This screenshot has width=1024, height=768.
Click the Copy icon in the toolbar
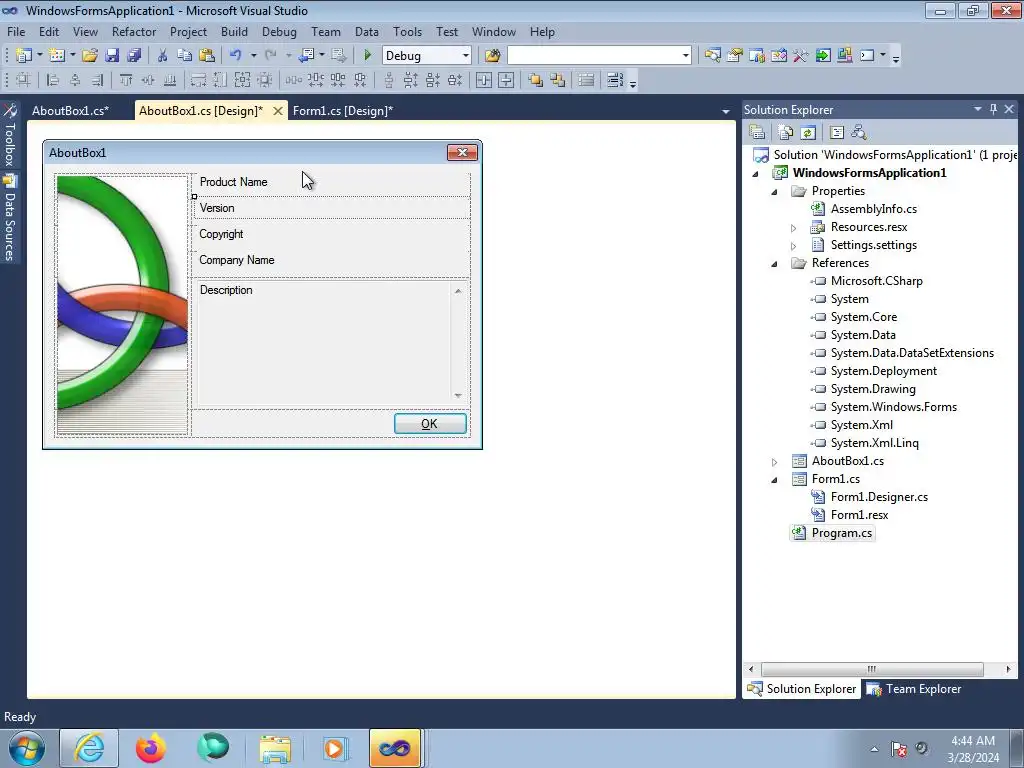[184, 56]
